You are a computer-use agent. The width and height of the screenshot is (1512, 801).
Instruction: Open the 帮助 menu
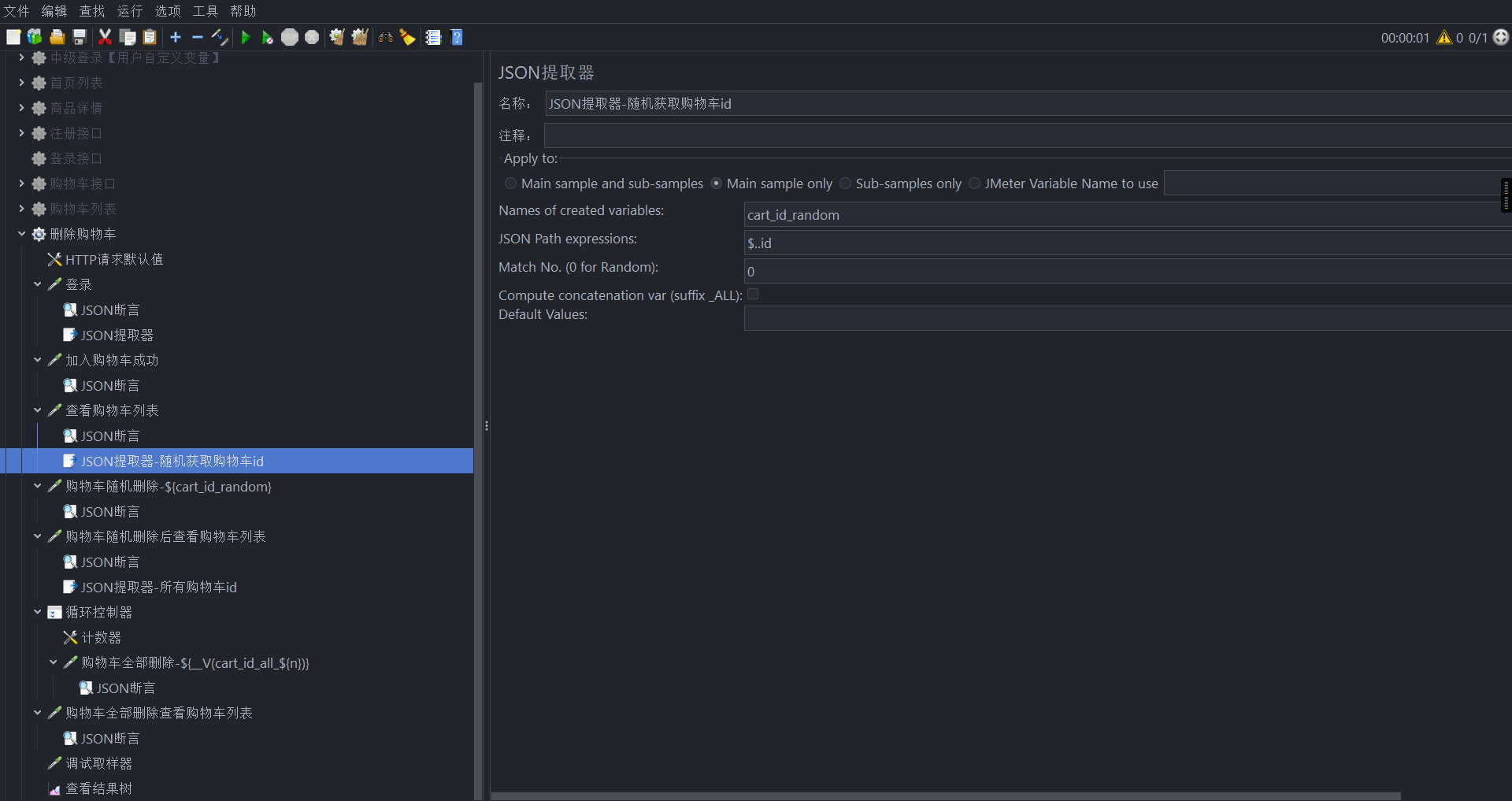[x=243, y=11]
